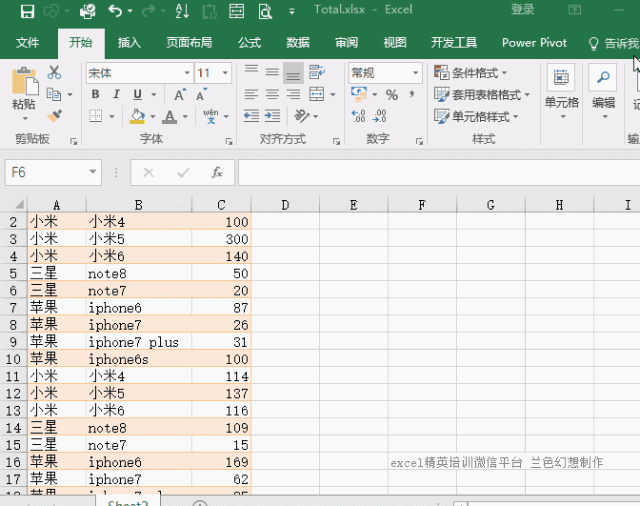The width and height of the screenshot is (640, 506).
Task: Click Merge and Center icon
Action: (x=317, y=94)
